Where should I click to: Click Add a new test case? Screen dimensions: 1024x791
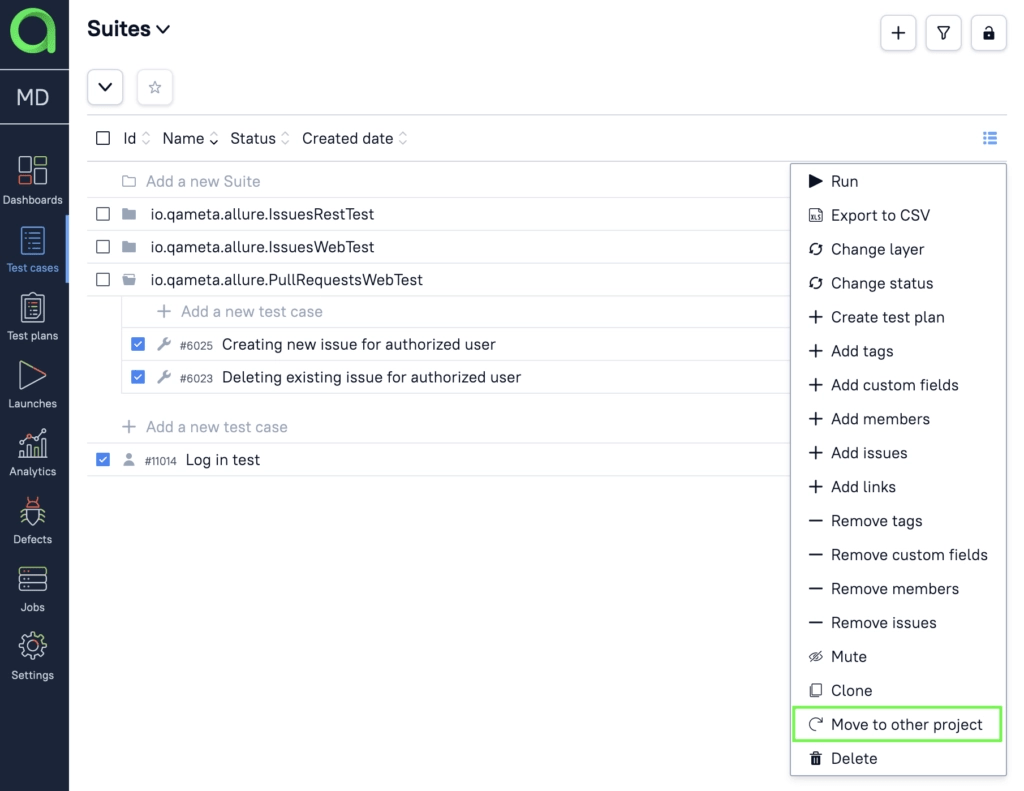coord(250,312)
